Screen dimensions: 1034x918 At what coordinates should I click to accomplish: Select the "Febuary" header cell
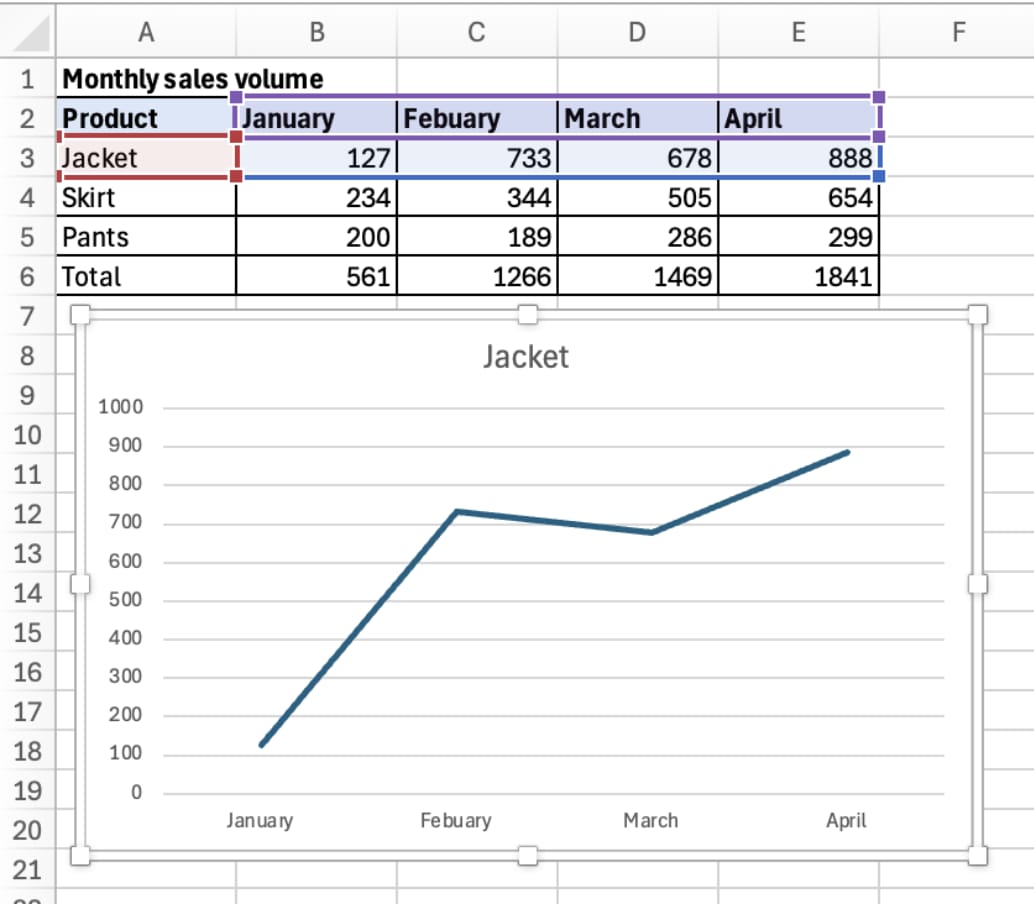pyautogui.click(x=476, y=118)
